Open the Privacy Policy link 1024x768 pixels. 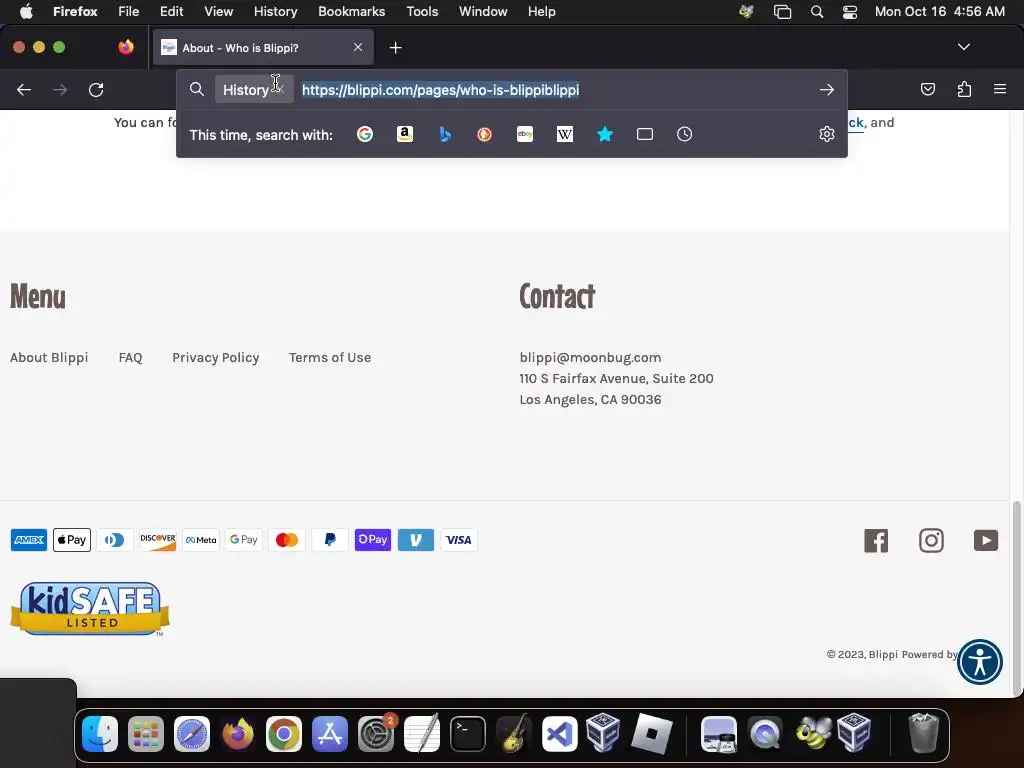[x=216, y=358]
